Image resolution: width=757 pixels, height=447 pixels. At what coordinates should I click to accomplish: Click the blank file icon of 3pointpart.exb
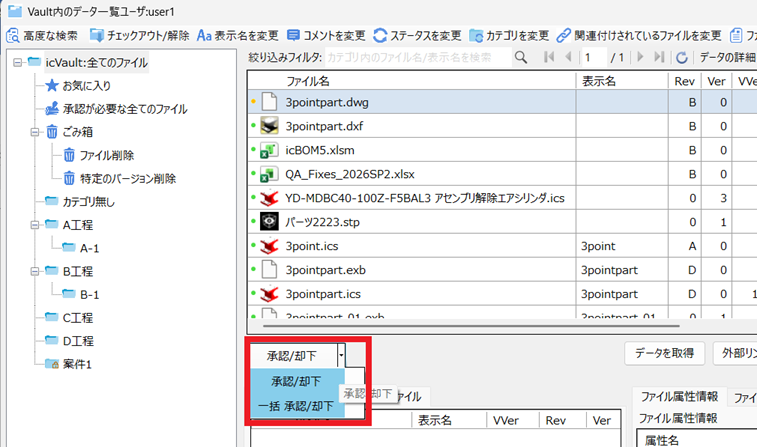tap(269, 269)
